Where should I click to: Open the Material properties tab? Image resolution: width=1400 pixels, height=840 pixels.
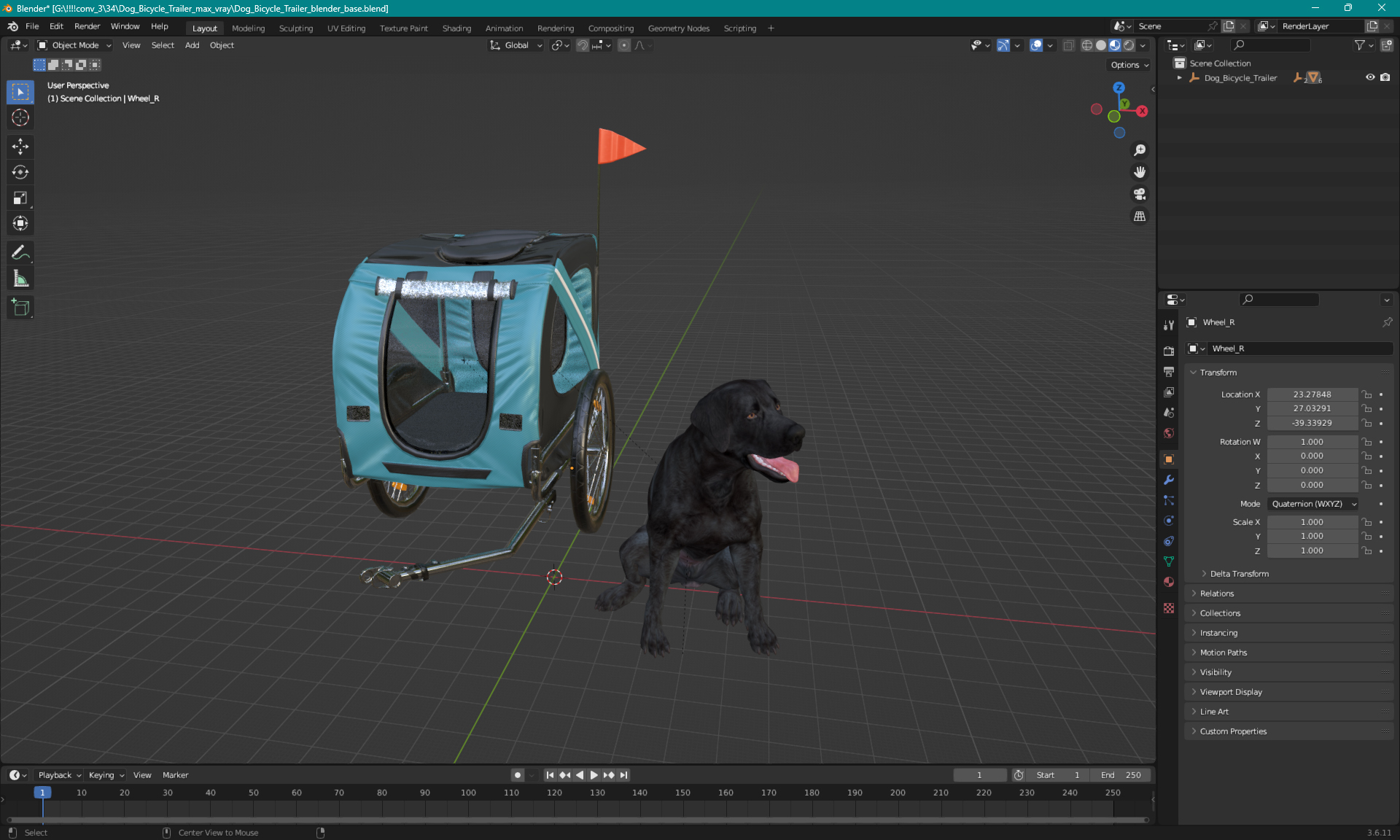click(1169, 582)
